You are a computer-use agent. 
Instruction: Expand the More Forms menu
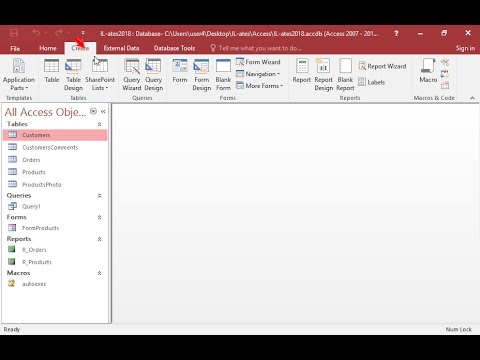260,86
